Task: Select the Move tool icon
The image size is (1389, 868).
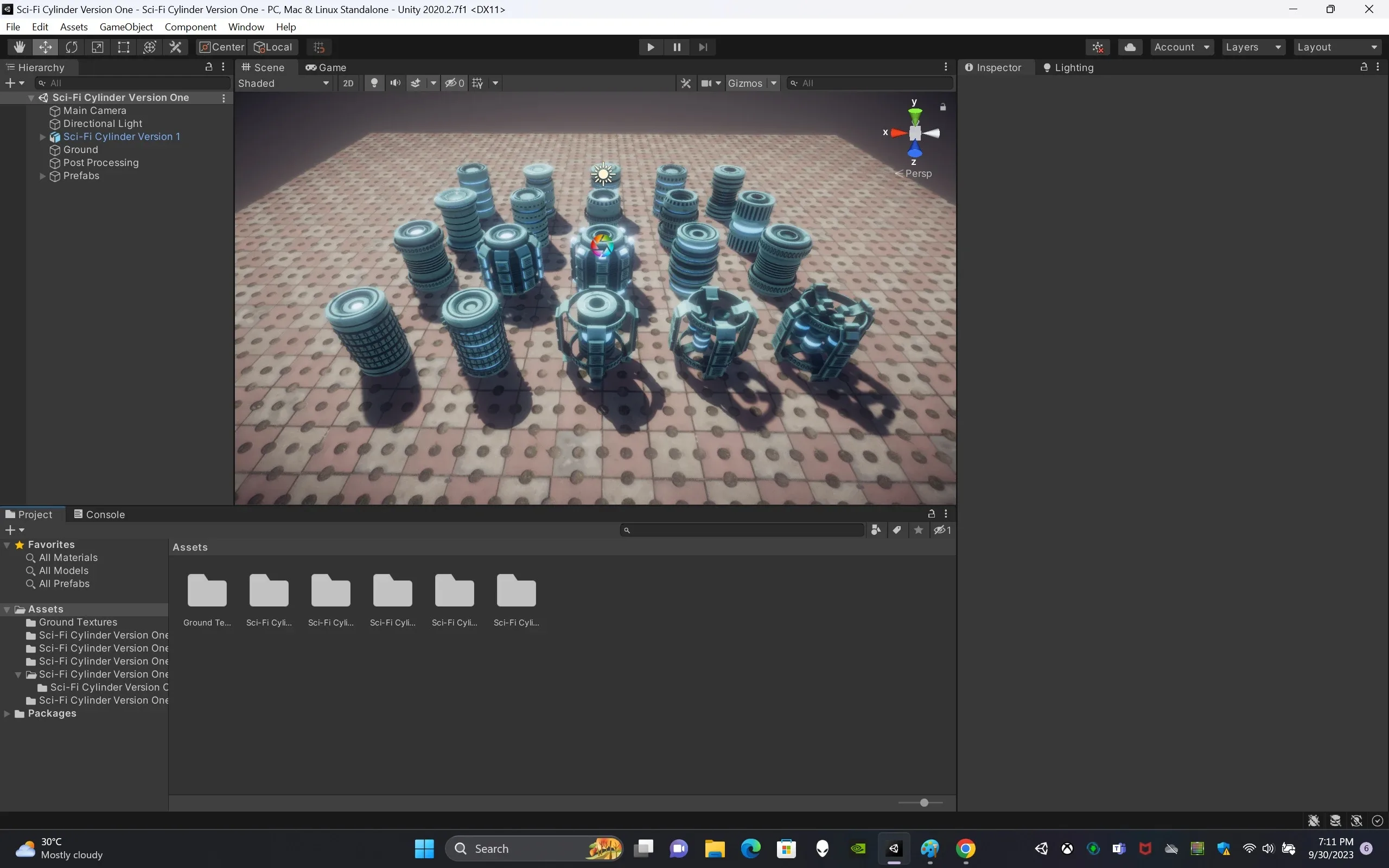Action: (45, 46)
